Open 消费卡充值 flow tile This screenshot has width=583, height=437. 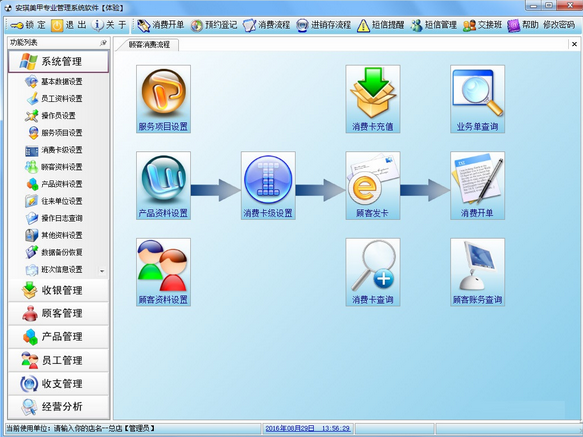pos(373,99)
